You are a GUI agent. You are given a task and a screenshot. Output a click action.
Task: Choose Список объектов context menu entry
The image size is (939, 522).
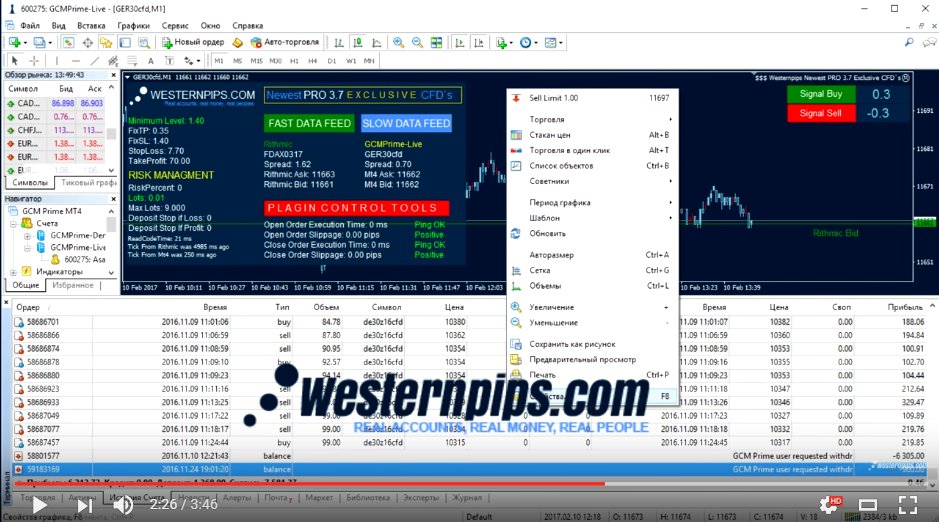coord(593,166)
